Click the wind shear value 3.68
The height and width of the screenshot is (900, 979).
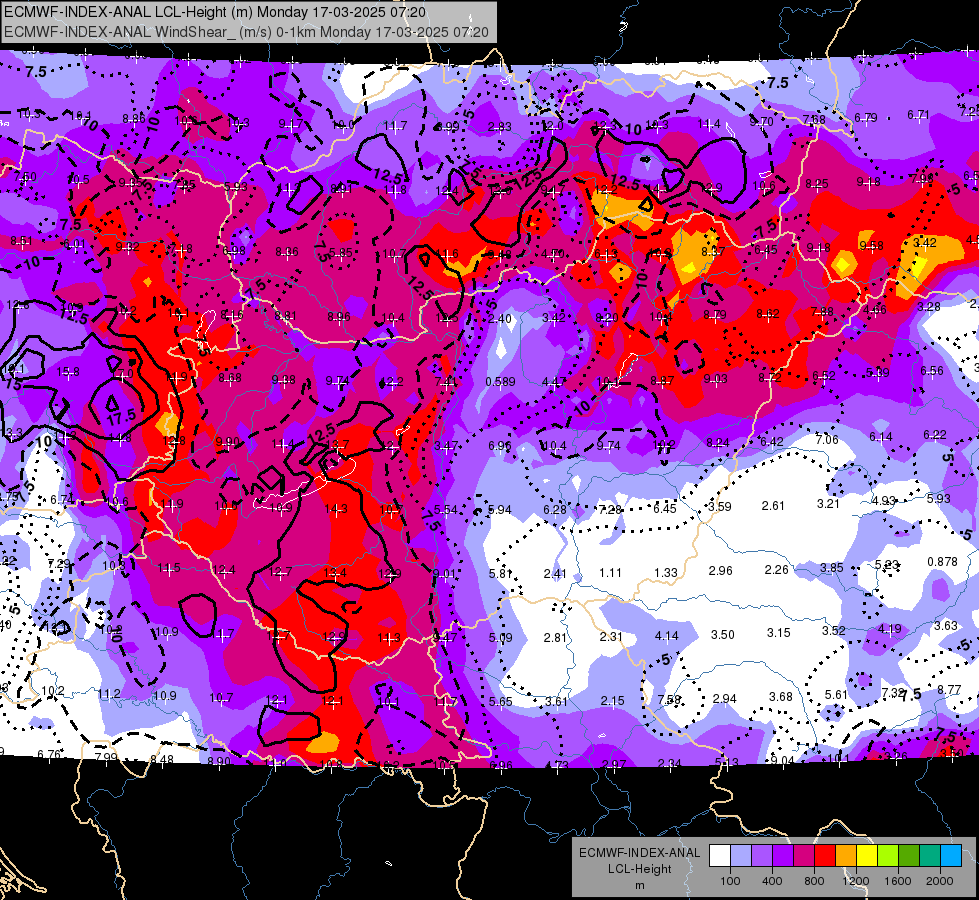[780, 696]
